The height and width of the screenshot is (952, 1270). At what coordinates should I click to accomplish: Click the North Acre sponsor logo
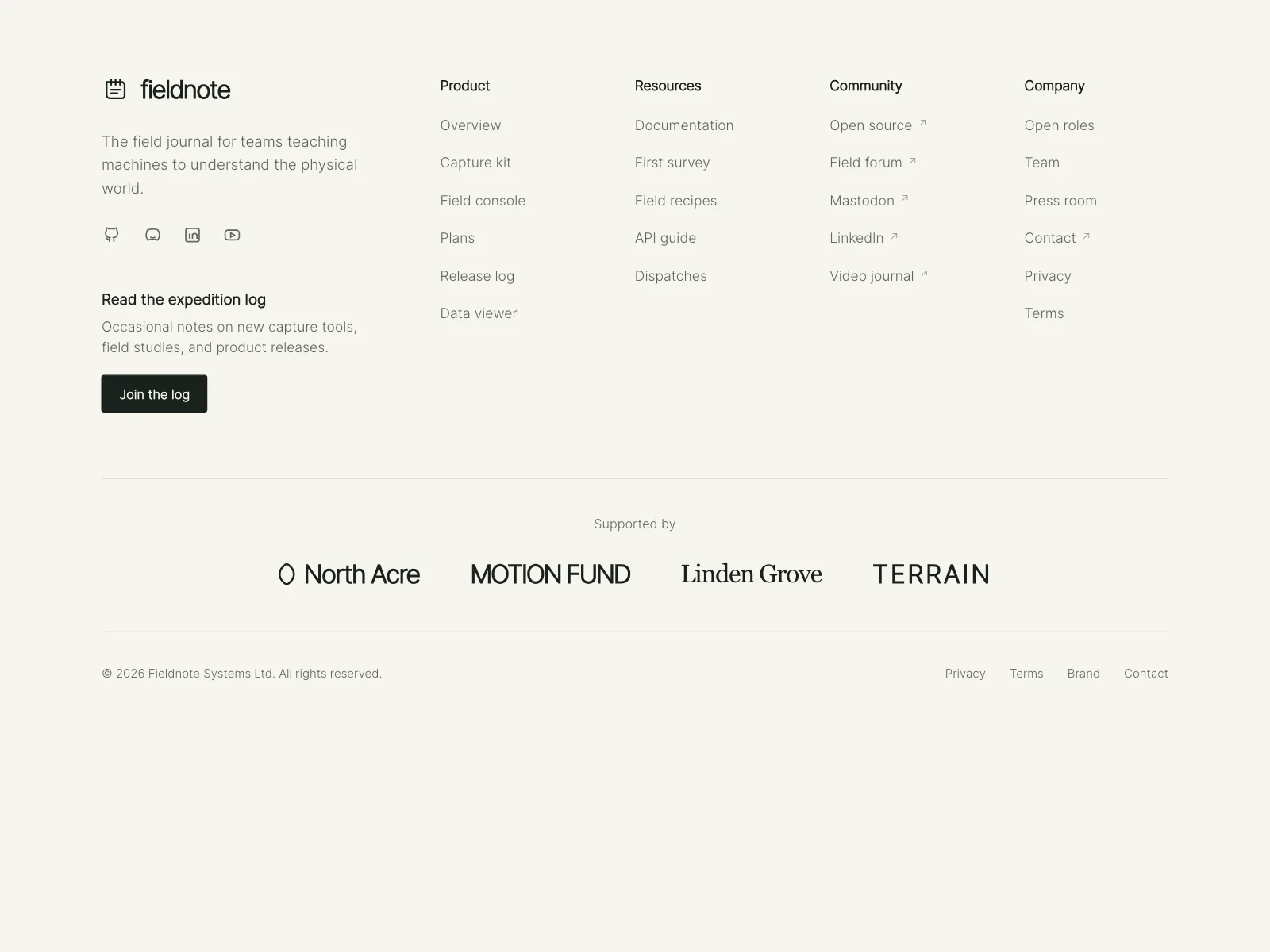pos(348,574)
